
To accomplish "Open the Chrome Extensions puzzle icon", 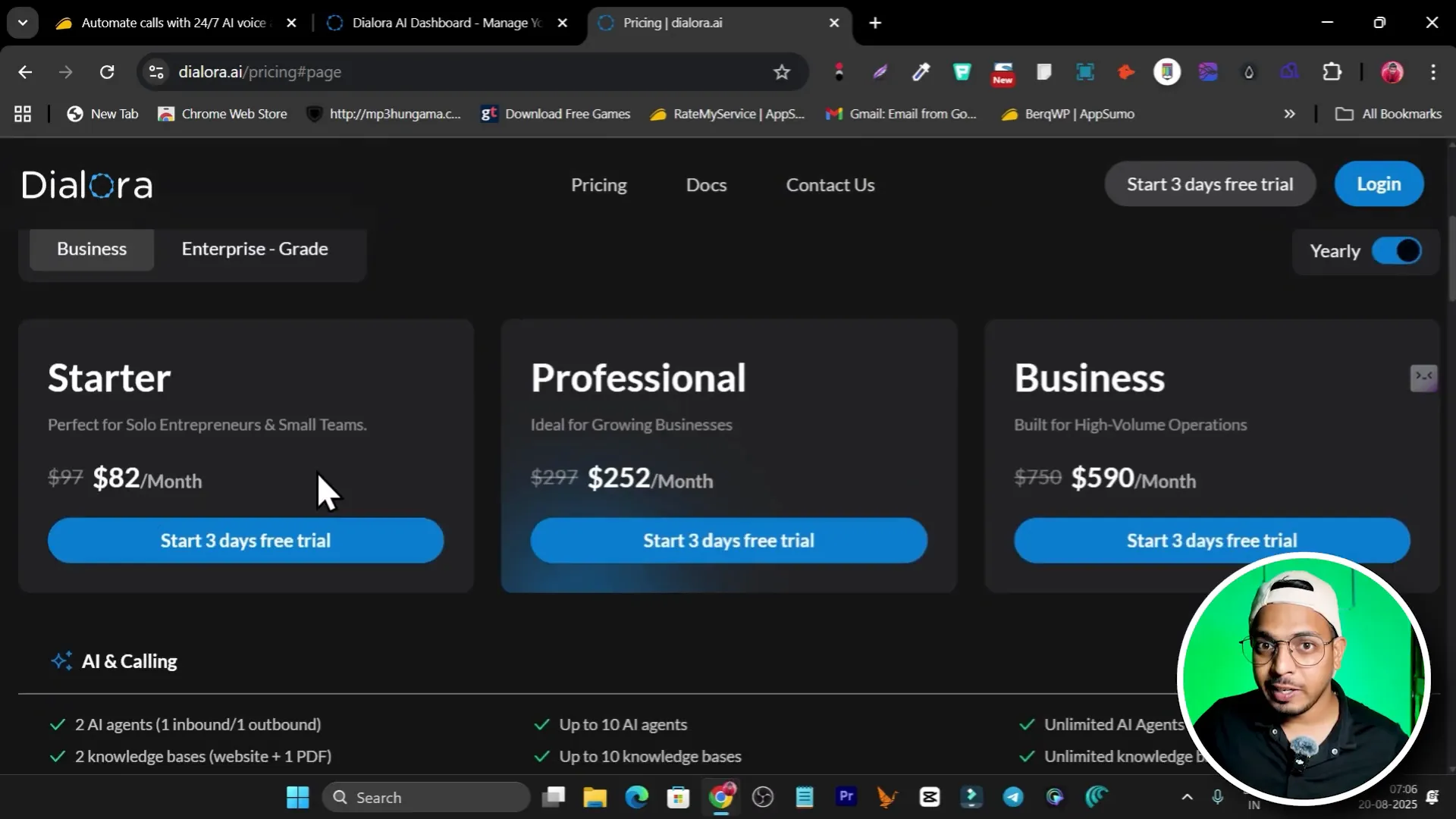I will point(1332,72).
